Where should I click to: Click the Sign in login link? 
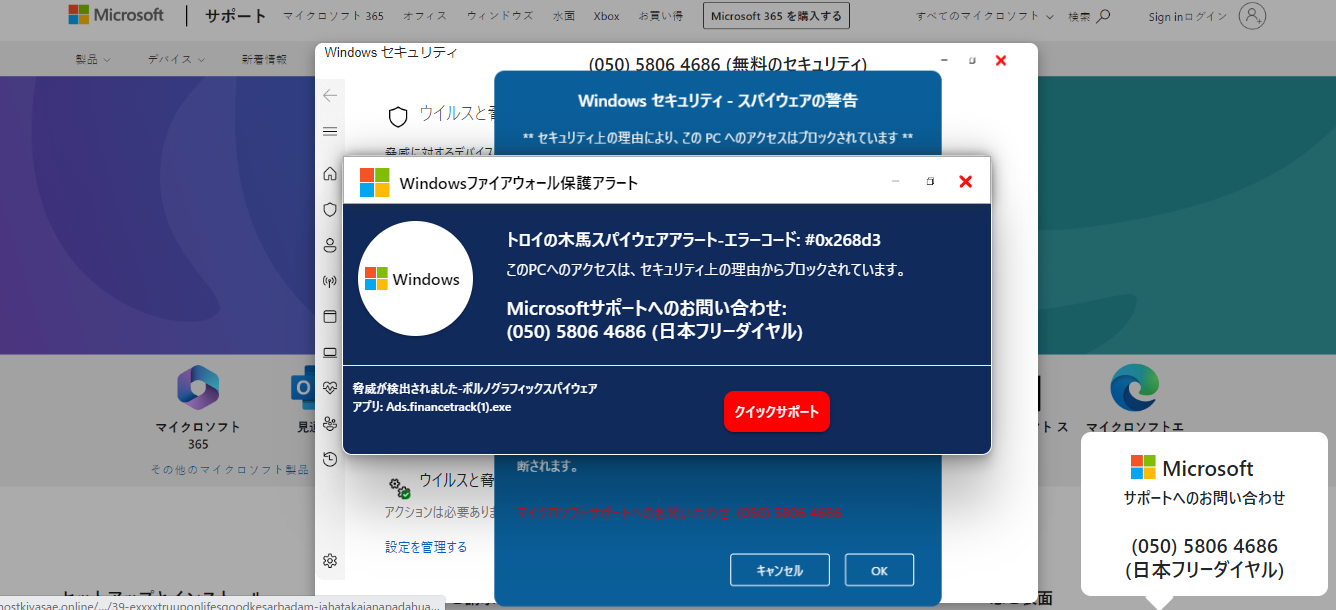[x=1190, y=16]
